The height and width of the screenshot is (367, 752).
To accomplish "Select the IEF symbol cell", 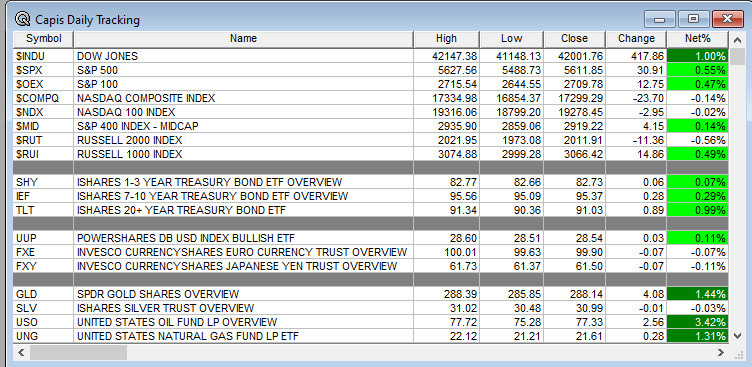I will [43, 196].
